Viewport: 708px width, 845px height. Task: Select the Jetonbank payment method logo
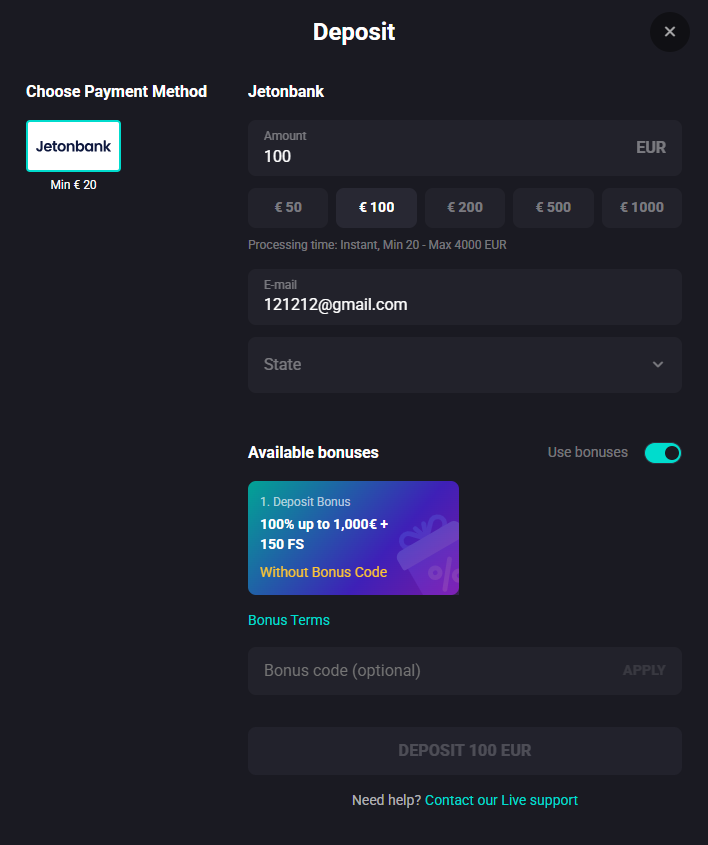point(73,146)
